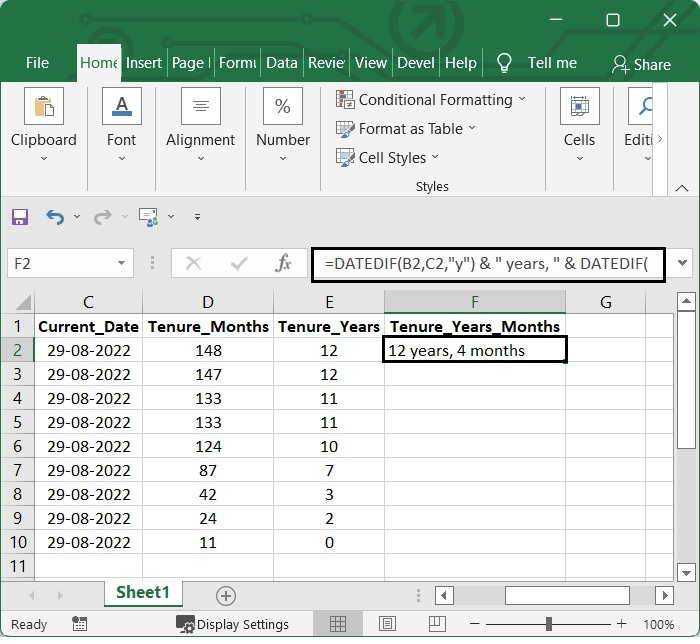This screenshot has width=700, height=644.
Task: Open the Name Box dropdown arrow
Action: point(122,264)
